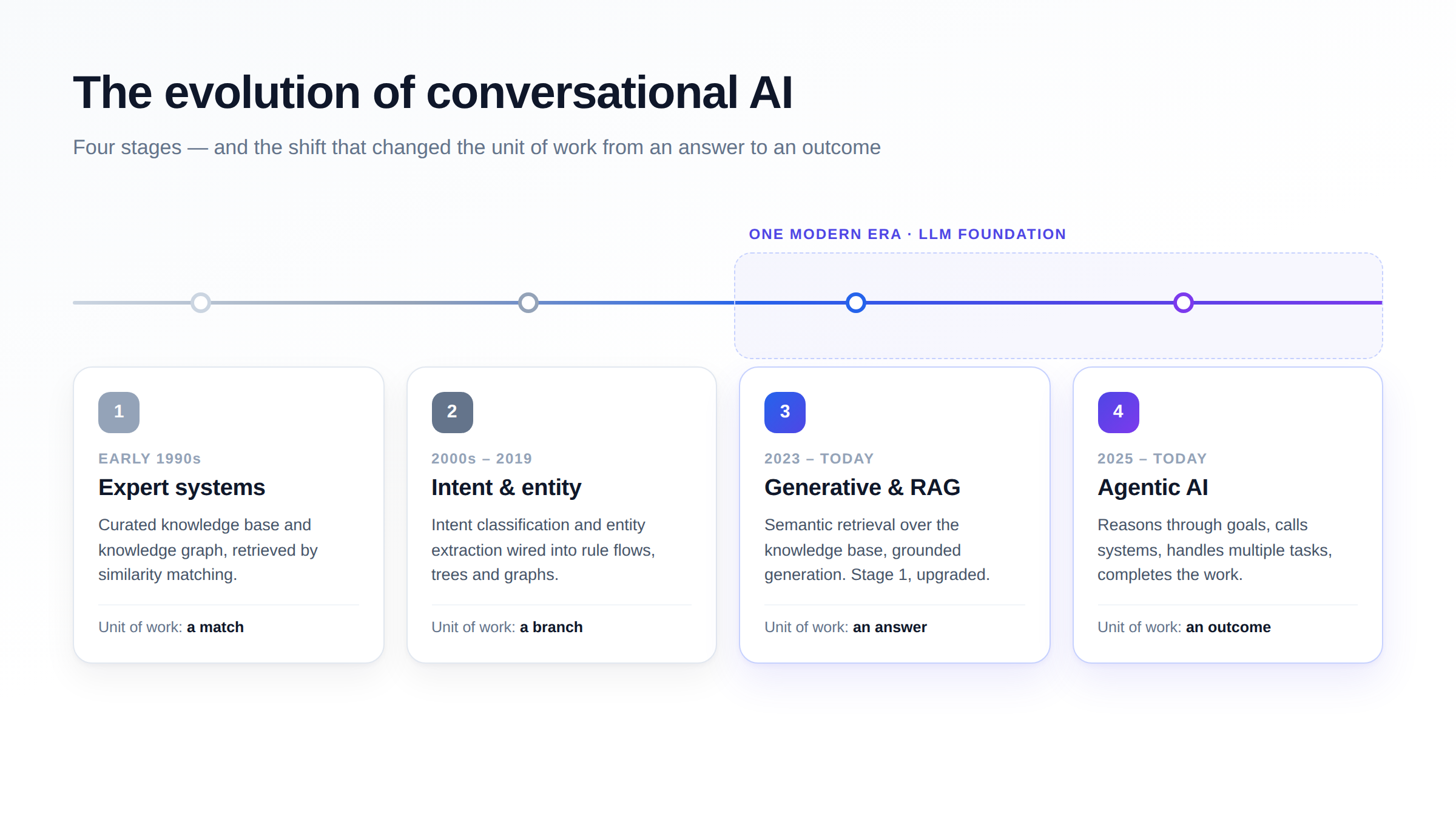Click the Four stages subtitle line
The width and height of the screenshot is (1456, 819).
(477, 147)
